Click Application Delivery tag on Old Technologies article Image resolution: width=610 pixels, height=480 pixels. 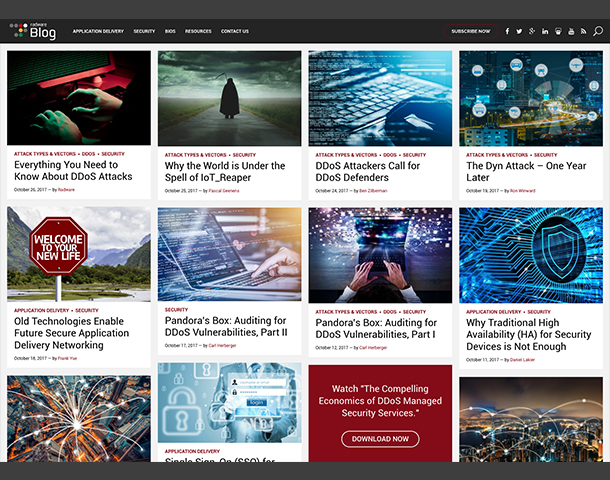(x=41, y=310)
